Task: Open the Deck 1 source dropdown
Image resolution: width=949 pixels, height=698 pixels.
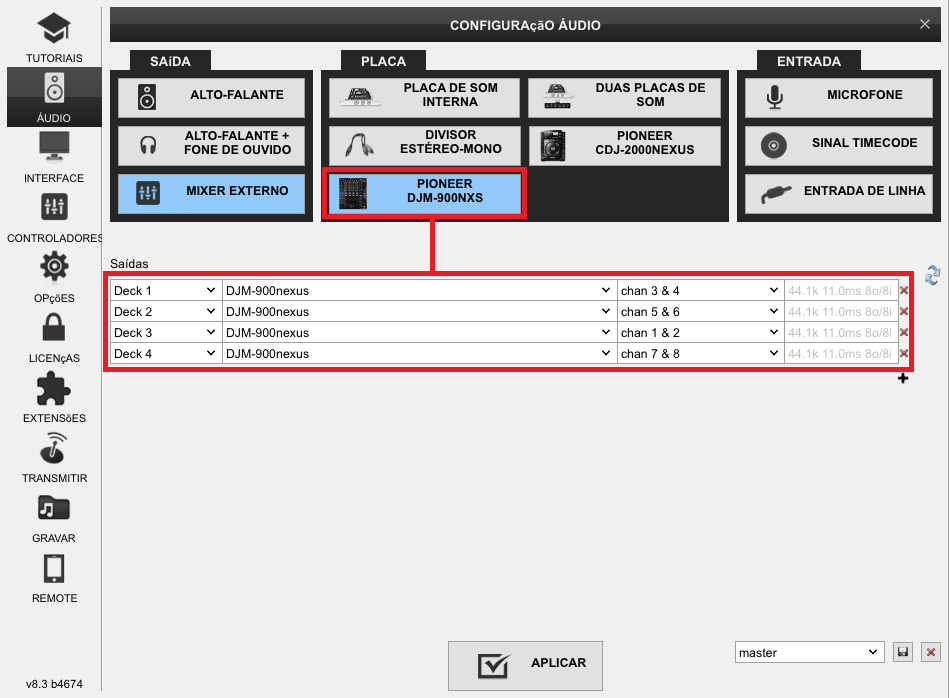Action: click(166, 291)
